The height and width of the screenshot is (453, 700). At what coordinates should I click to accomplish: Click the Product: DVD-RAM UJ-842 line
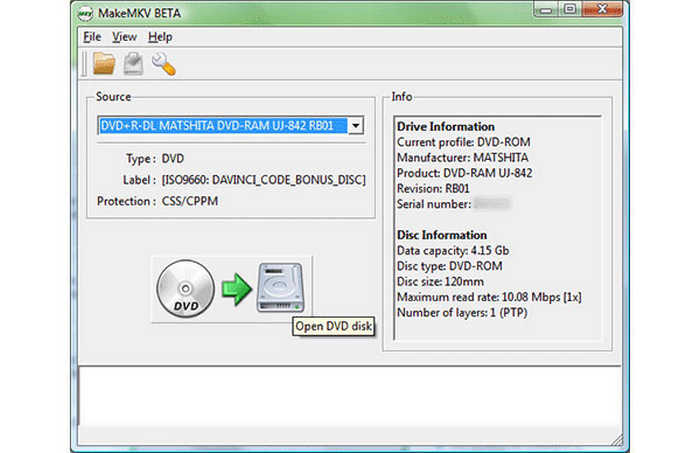pos(464,173)
